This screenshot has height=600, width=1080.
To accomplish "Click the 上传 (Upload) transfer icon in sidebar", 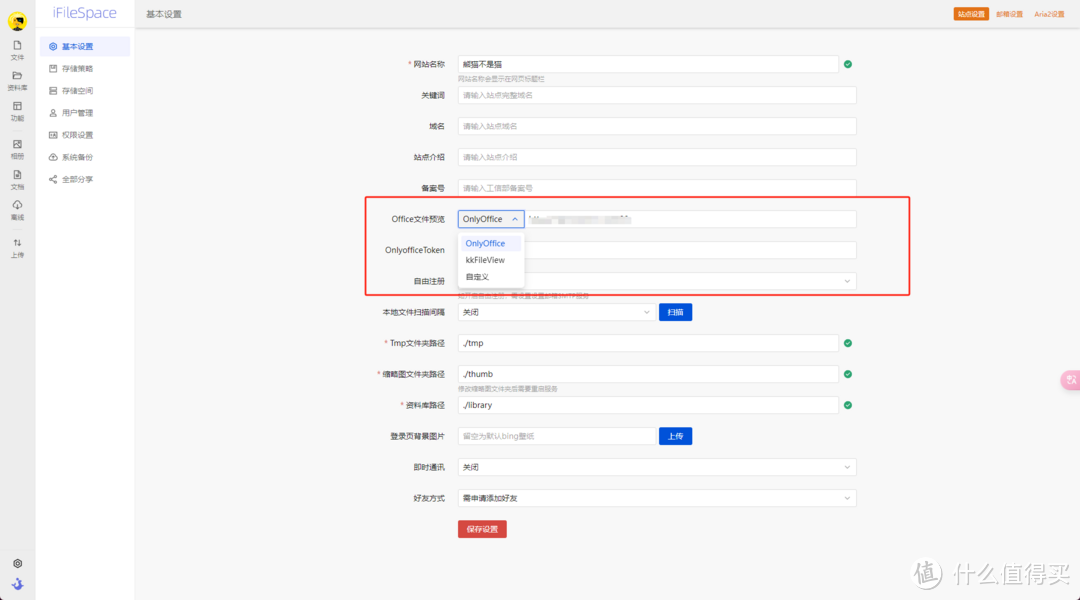I will pos(17,247).
